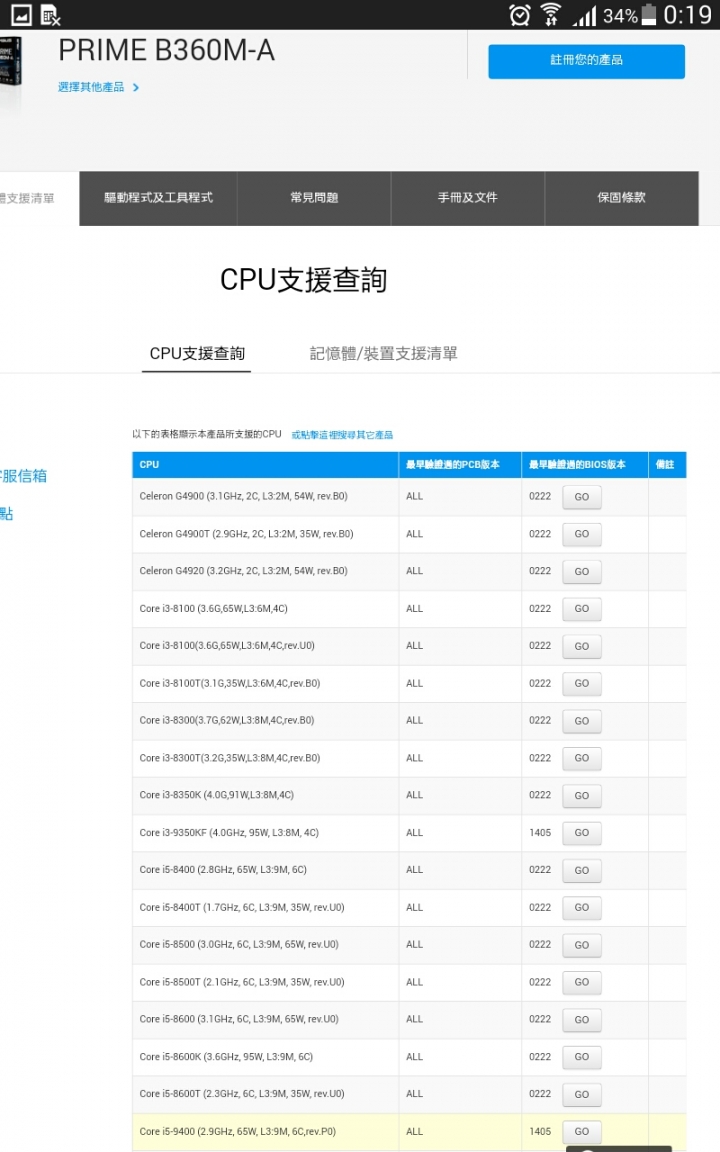Click GO for Core i3-8100 (3.6G,65W,L3:6M,4C) row
720x1152 pixels.
(582, 609)
